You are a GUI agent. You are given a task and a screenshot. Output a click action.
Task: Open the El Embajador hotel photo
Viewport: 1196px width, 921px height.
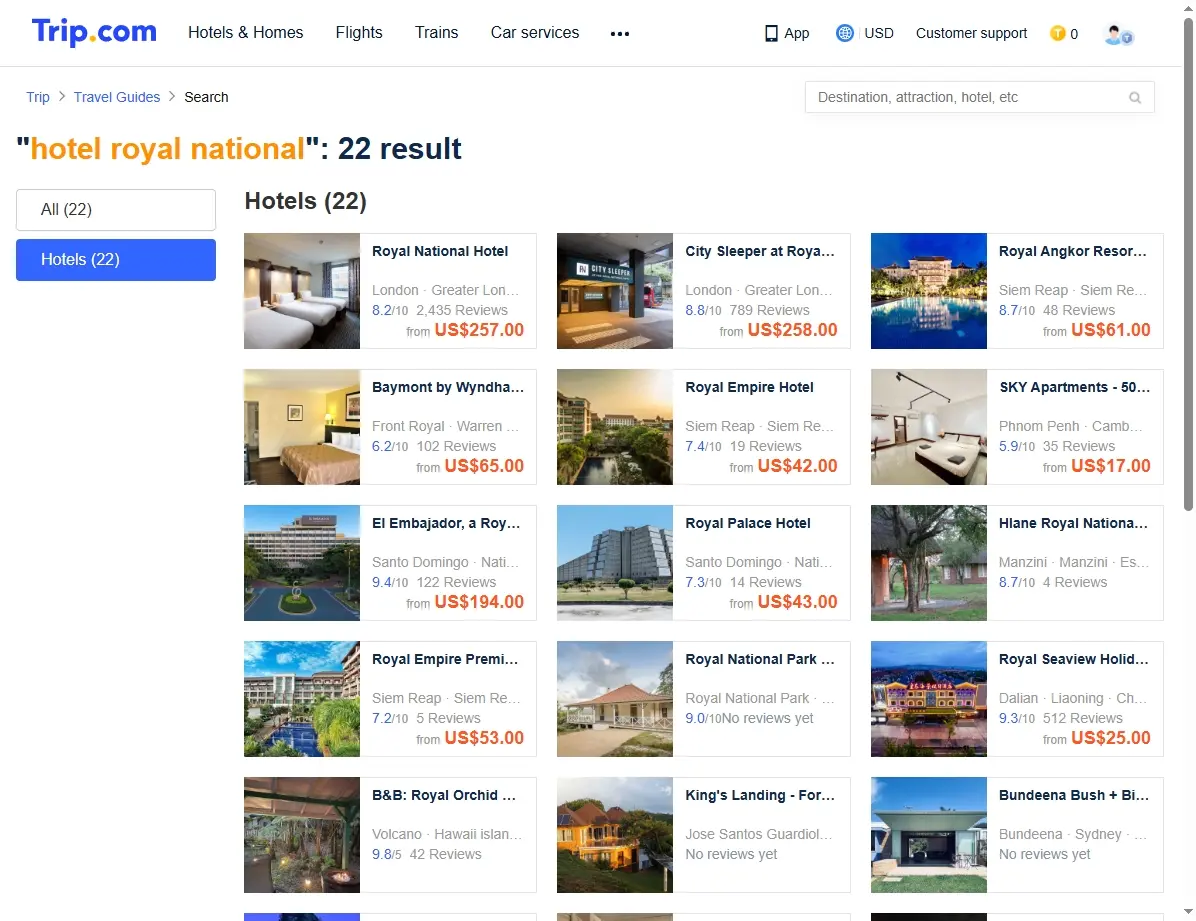[302, 562]
